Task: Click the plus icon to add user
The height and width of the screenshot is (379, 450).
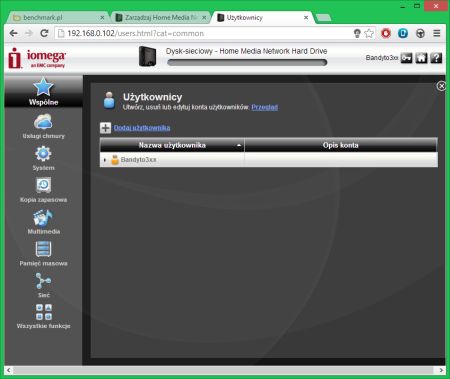Action: click(105, 128)
